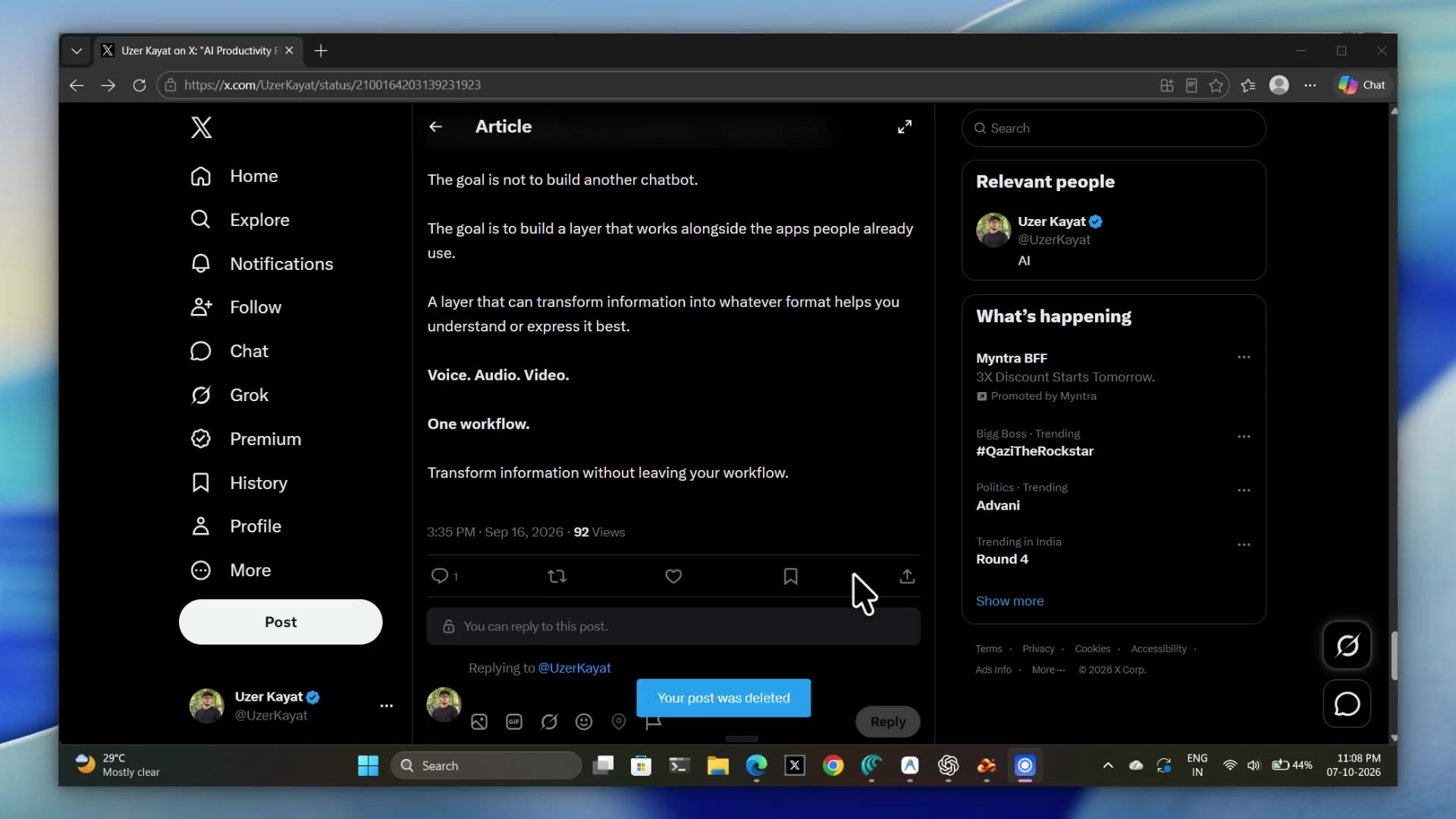1456x819 pixels.
Task: Insert an emoji in the reply
Action: (584, 722)
